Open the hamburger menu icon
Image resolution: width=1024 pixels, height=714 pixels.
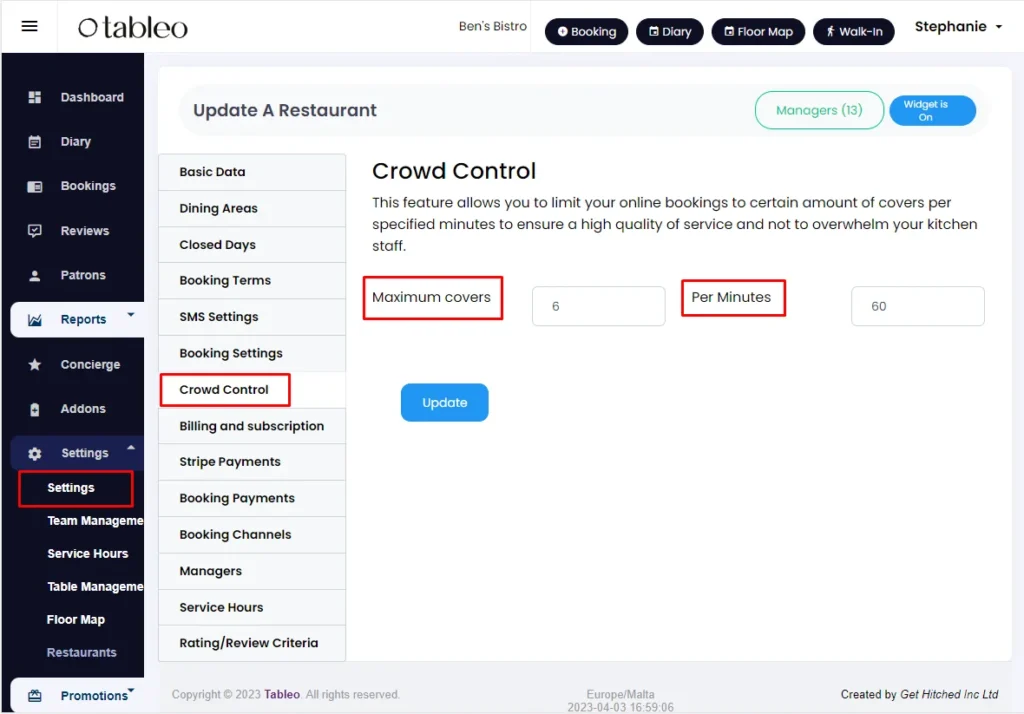[x=29, y=26]
